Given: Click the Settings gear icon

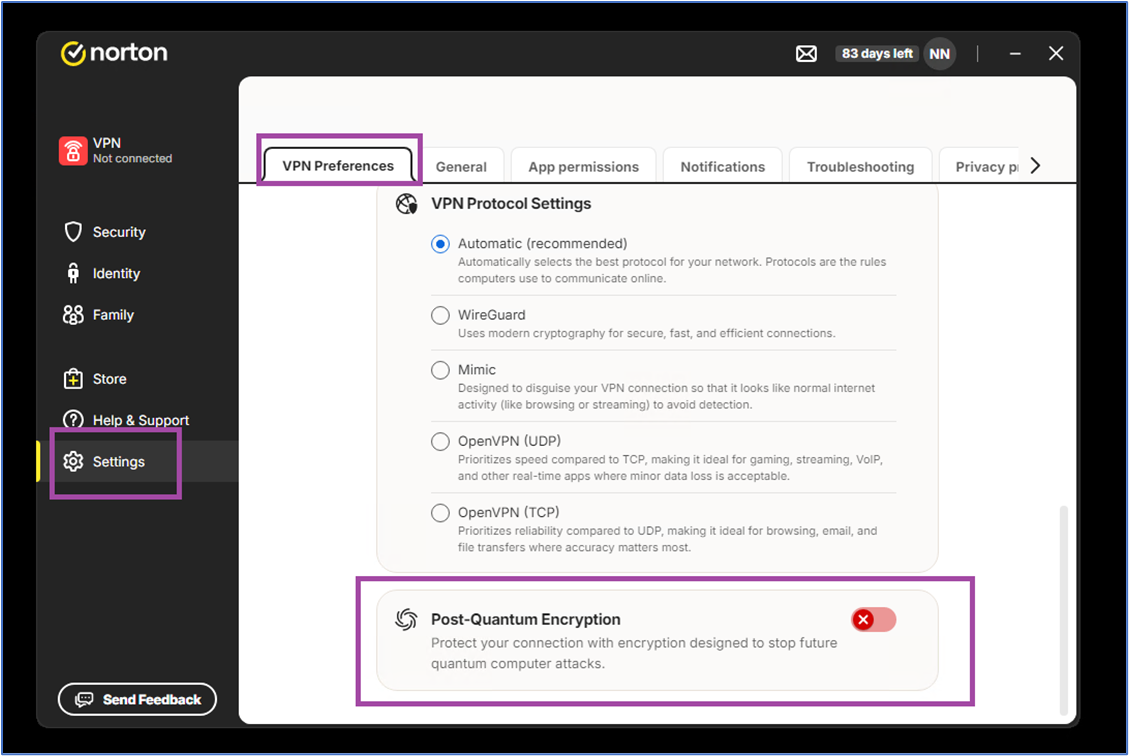Looking at the screenshot, I should (x=73, y=462).
